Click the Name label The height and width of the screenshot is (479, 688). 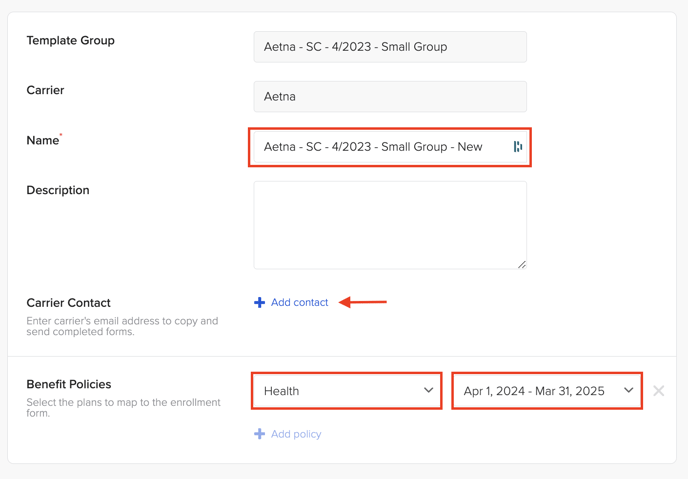pyautogui.click(x=43, y=140)
